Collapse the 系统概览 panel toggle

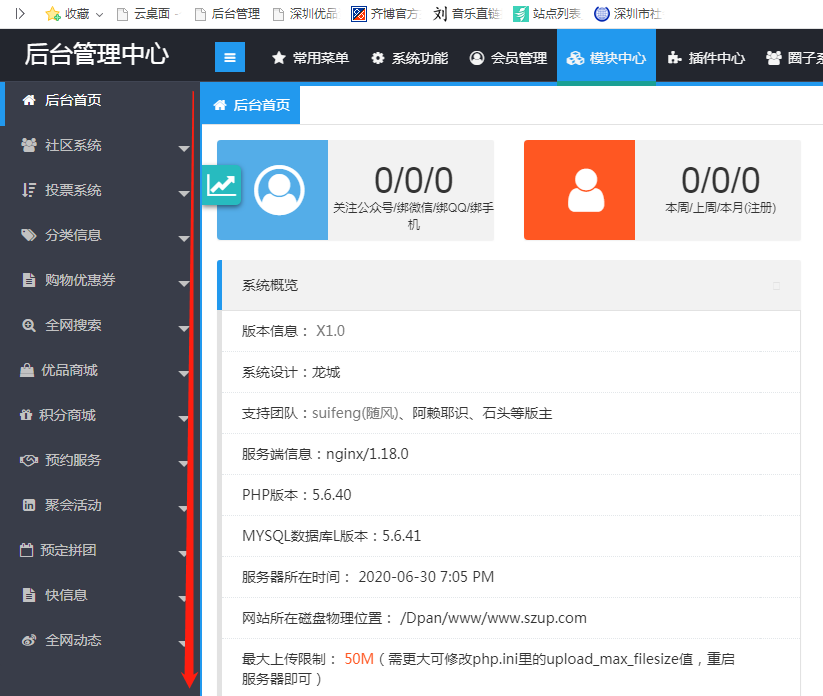[776, 286]
